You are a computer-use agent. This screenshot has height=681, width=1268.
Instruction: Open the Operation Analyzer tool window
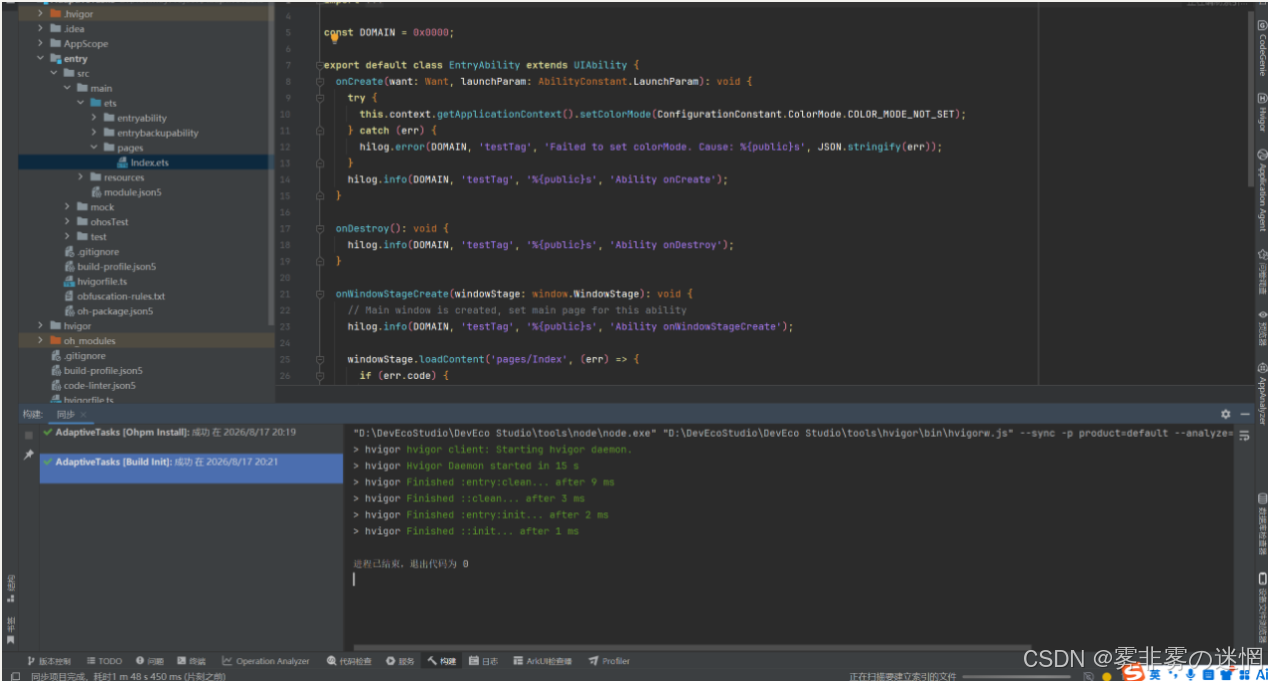pos(266,661)
